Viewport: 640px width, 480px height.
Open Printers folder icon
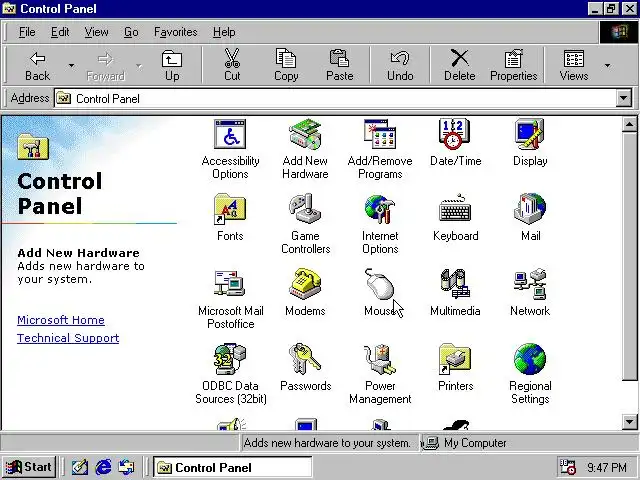point(455,359)
